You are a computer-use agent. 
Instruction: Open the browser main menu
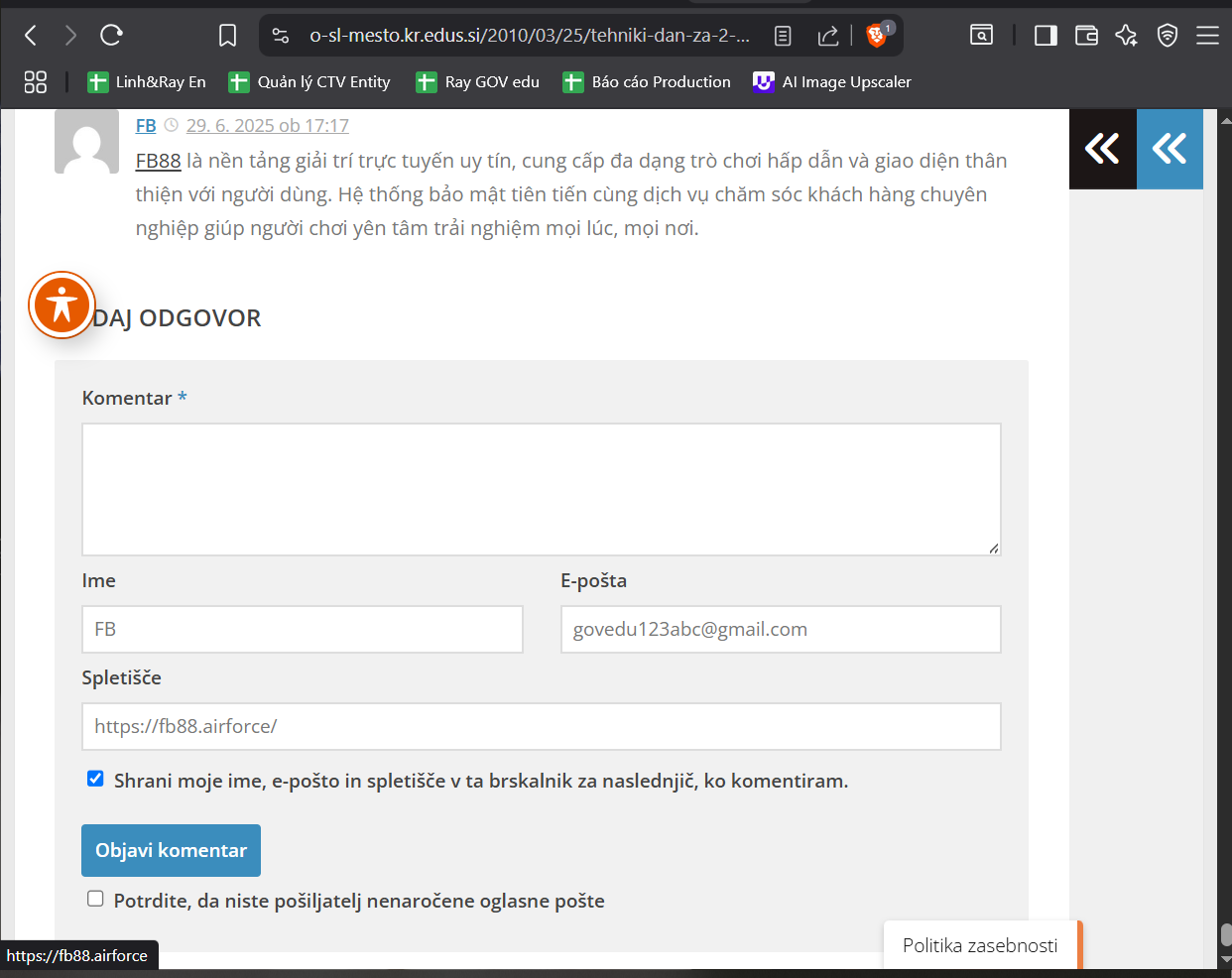[1207, 36]
